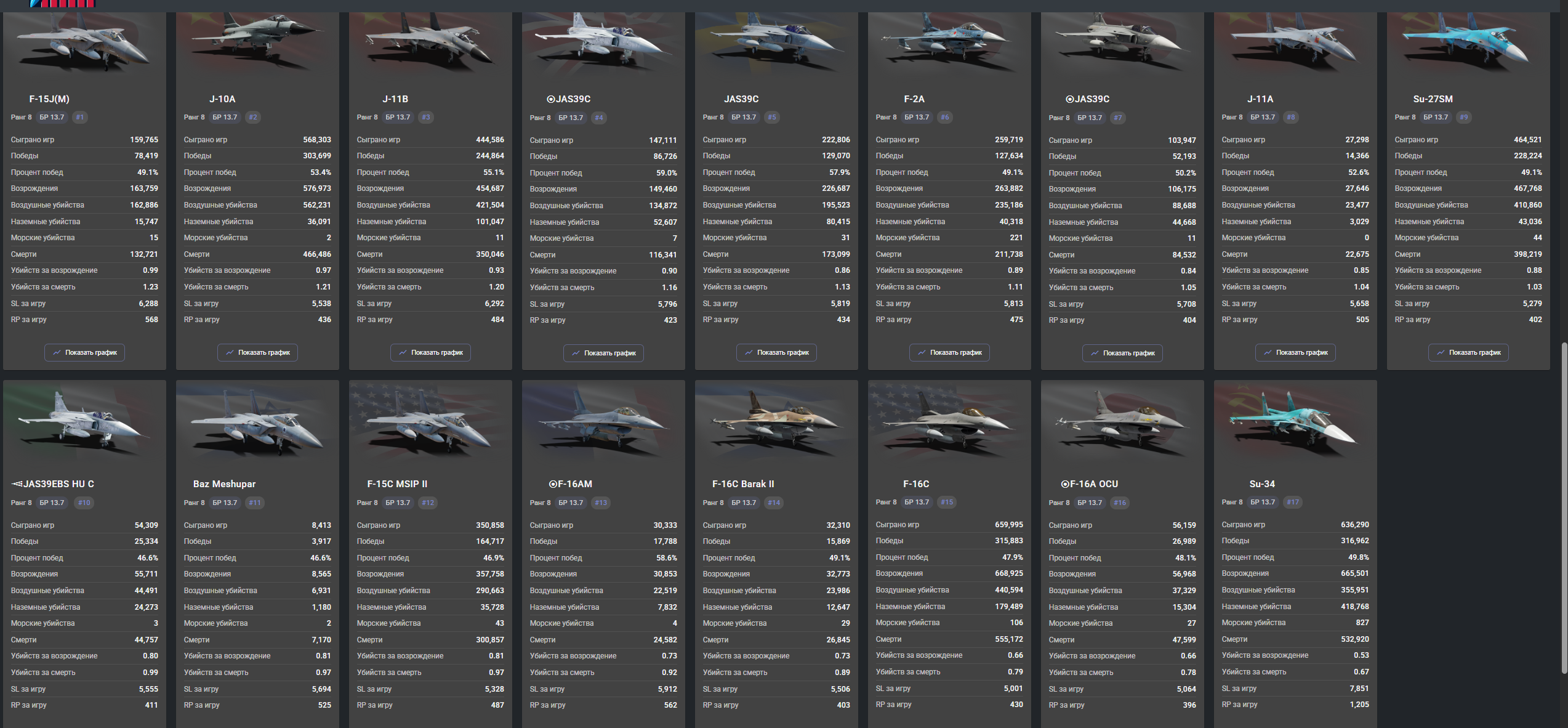Click the #17 badge on Su-34 card
Image resolution: width=1568 pixels, height=728 pixels.
1292,503
